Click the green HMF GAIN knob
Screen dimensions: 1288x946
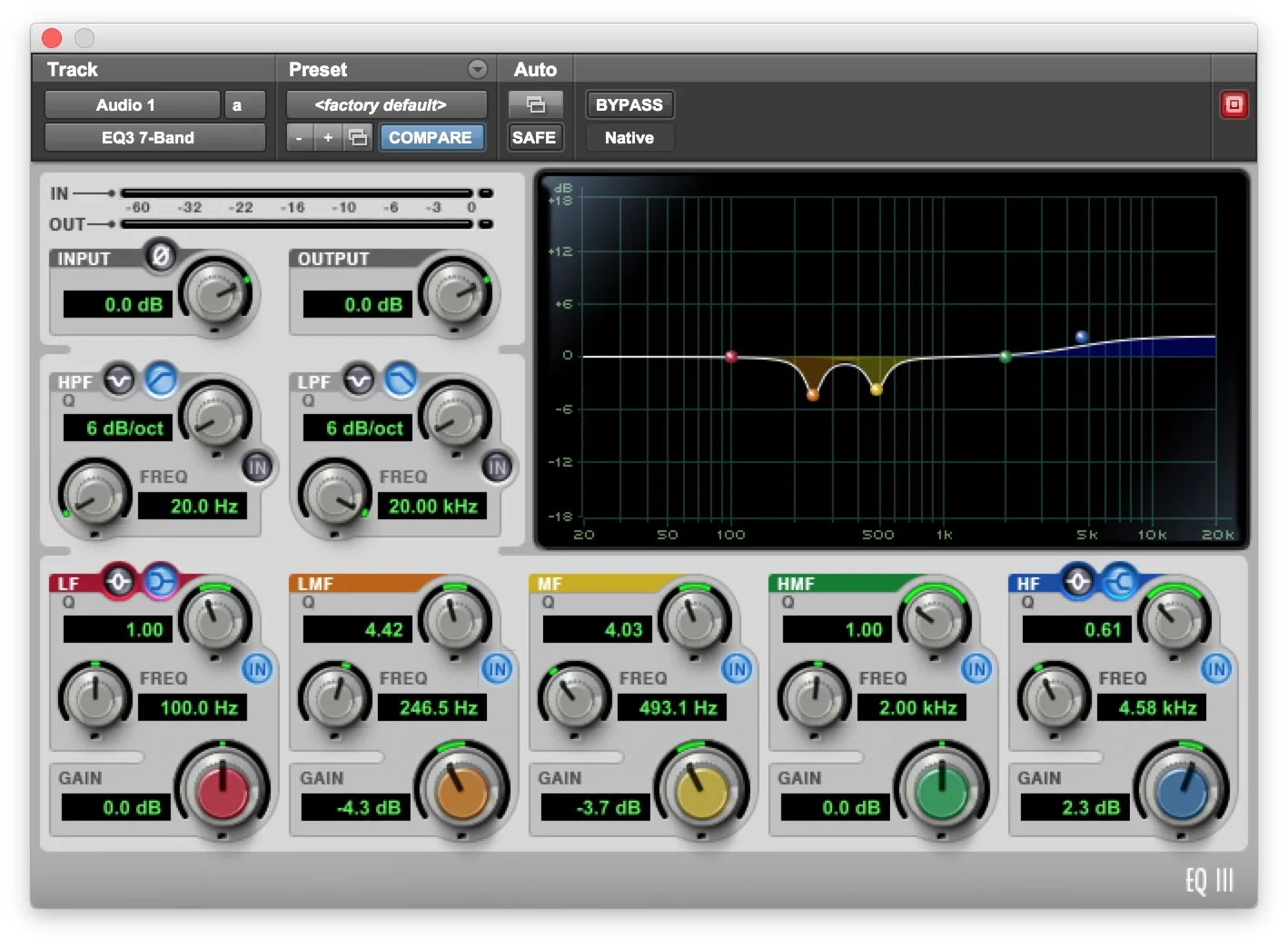tap(942, 790)
